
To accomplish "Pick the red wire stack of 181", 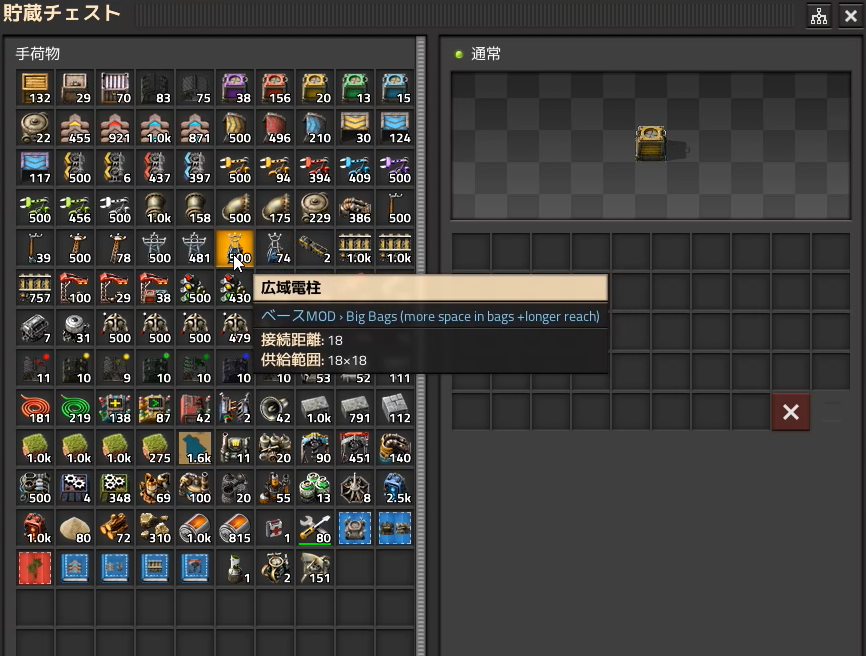I will (35, 409).
